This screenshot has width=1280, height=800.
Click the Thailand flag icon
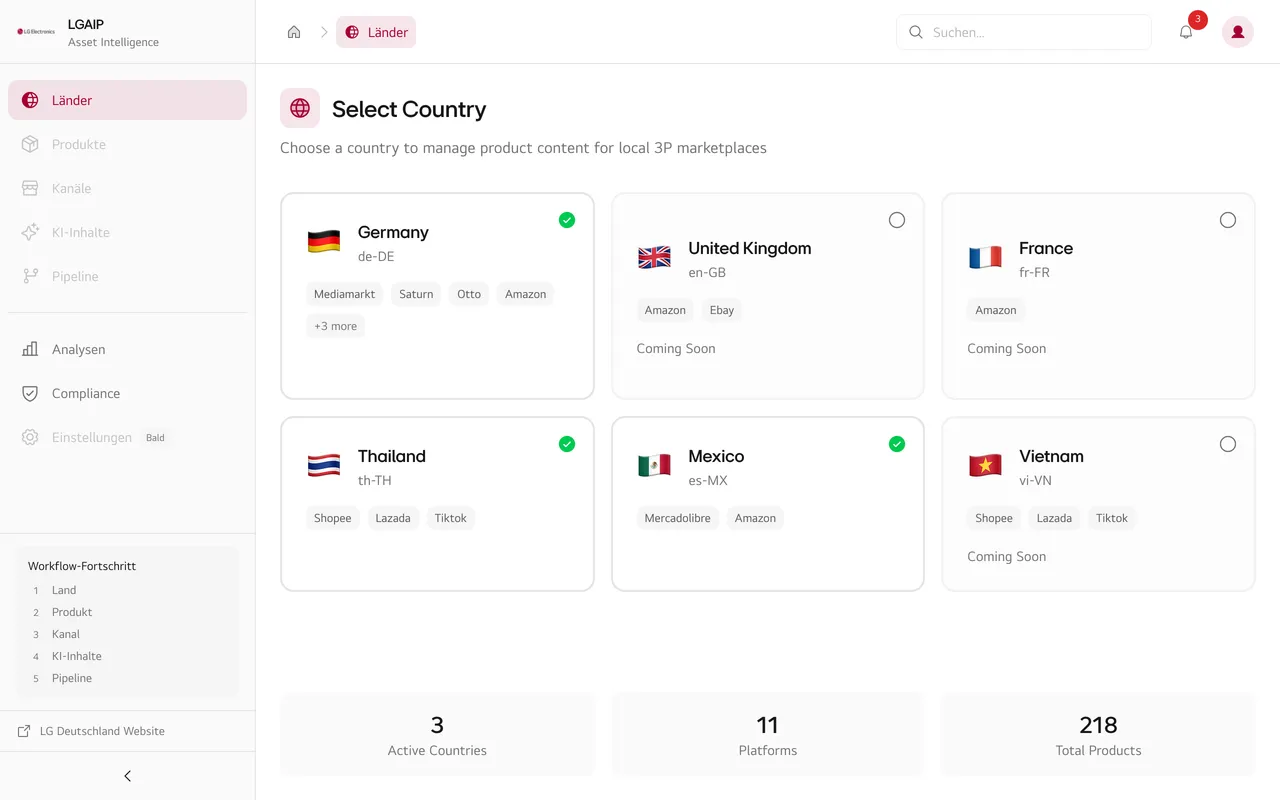pyautogui.click(x=324, y=466)
